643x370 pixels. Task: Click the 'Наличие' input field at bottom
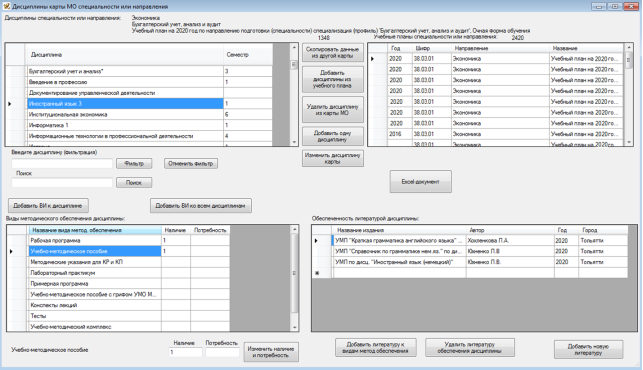[185, 352]
